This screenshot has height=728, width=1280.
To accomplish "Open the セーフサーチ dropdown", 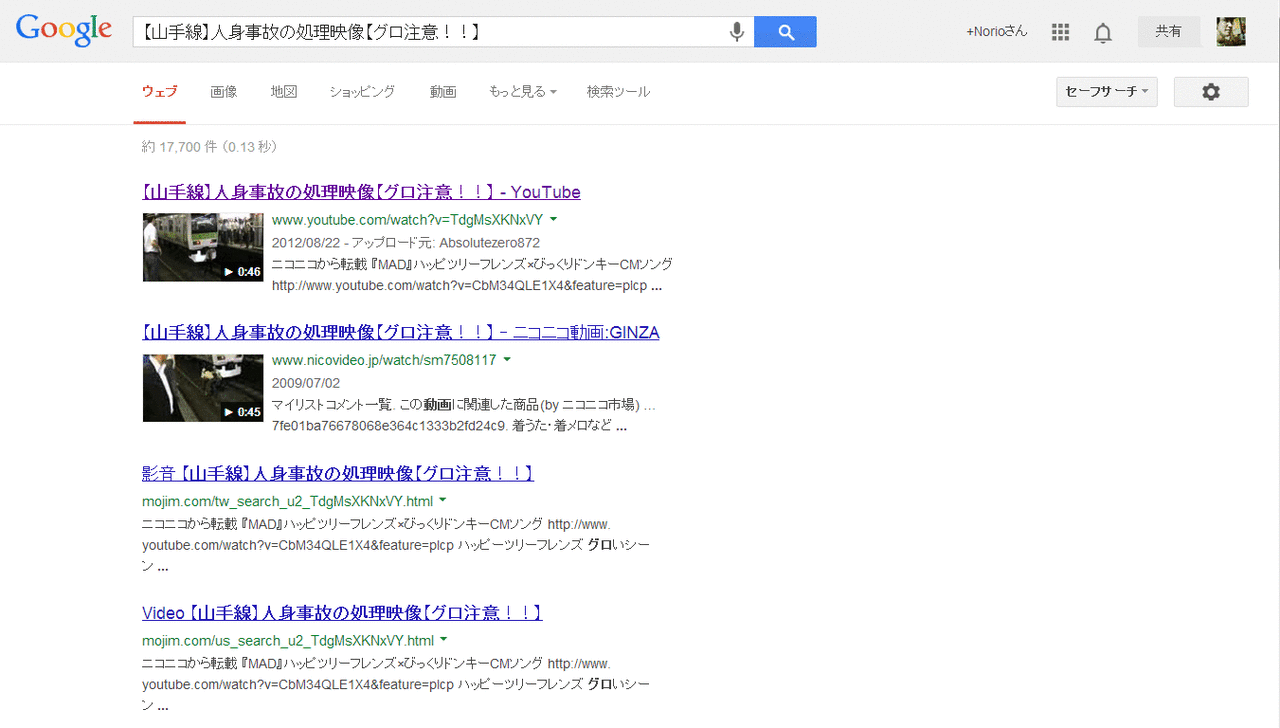I will click(1107, 92).
